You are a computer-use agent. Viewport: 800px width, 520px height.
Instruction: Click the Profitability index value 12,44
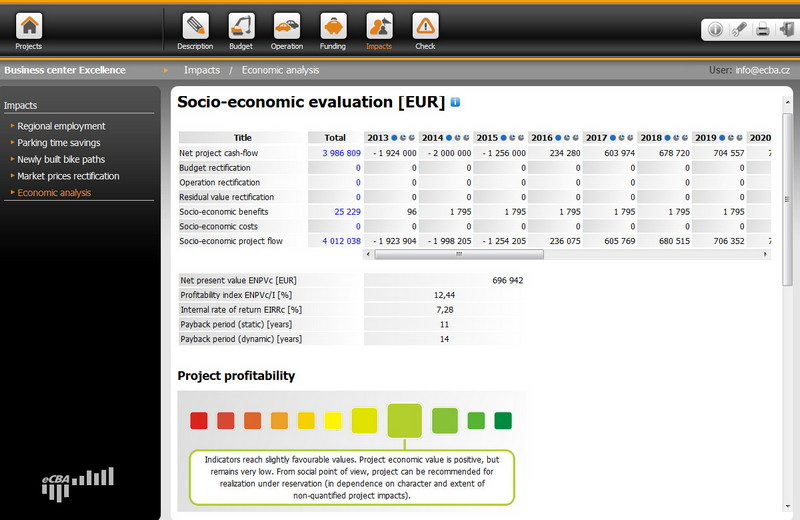444,295
